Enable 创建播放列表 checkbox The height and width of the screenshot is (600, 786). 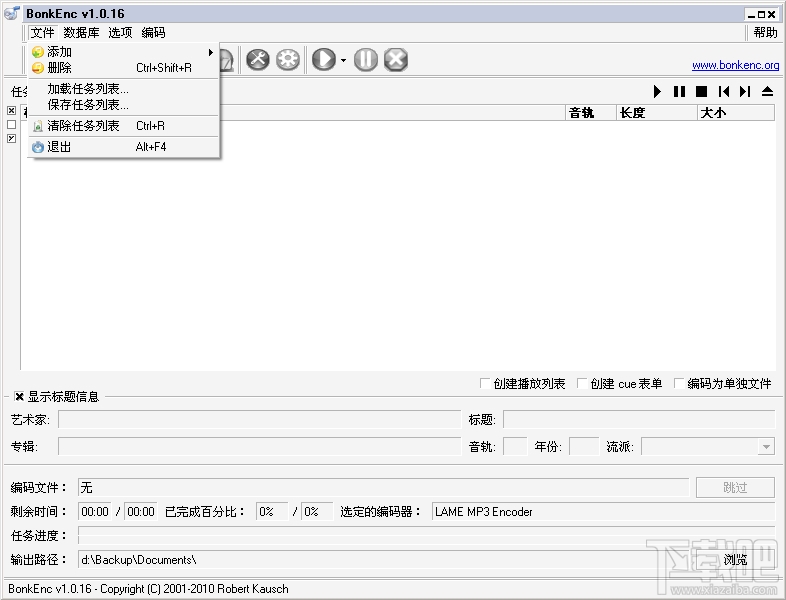[485, 383]
